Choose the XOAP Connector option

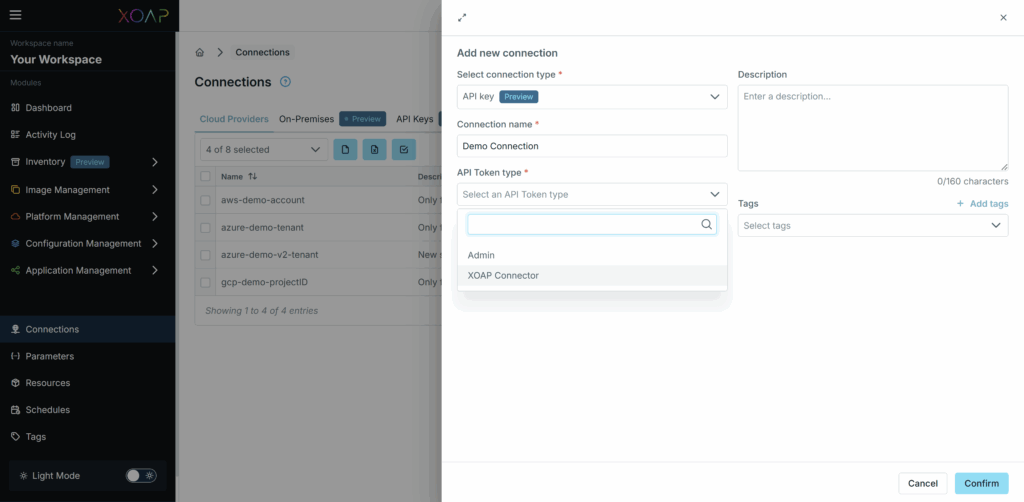pyautogui.click(x=592, y=275)
